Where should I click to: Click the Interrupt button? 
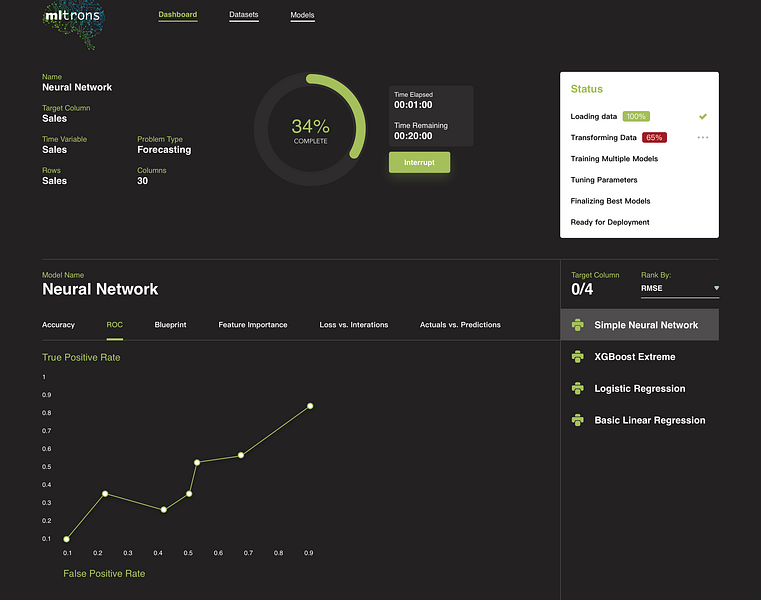(x=419, y=162)
